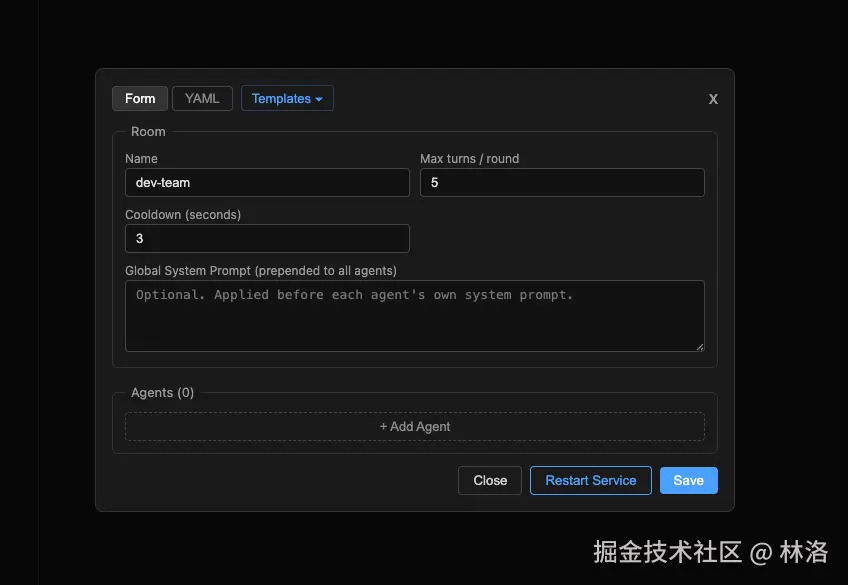The image size is (848, 585).
Task: Click the Global System Prompt textarea
Action: tap(415, 316)
